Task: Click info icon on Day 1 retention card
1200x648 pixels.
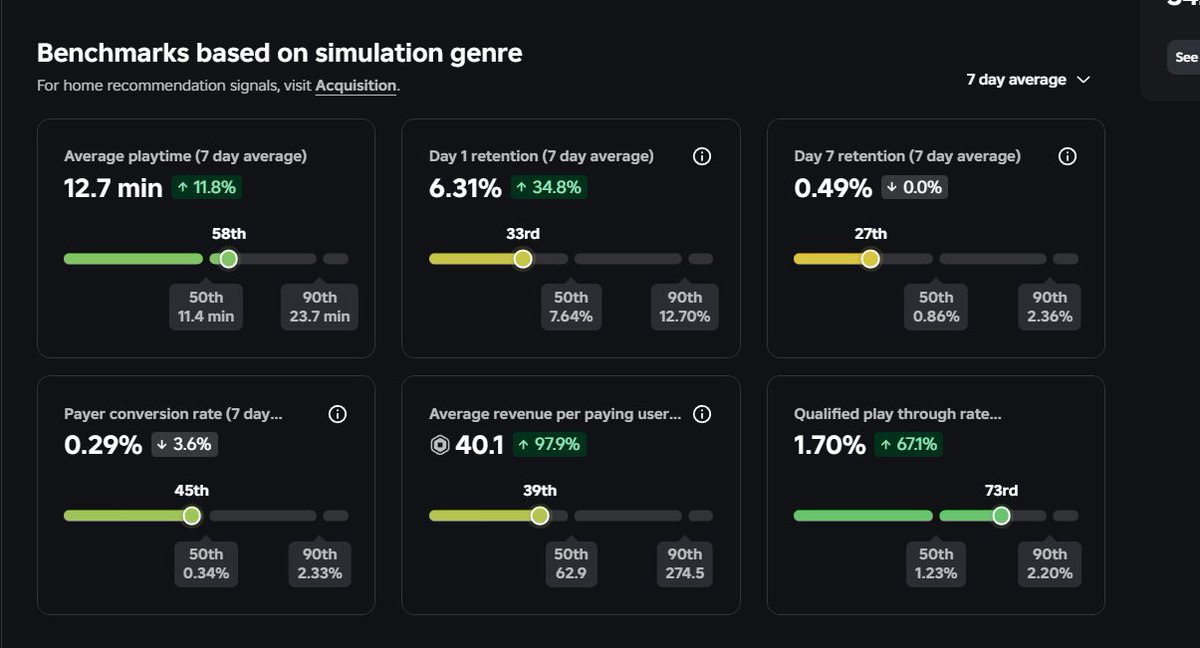Action: [x=702, y=156]
